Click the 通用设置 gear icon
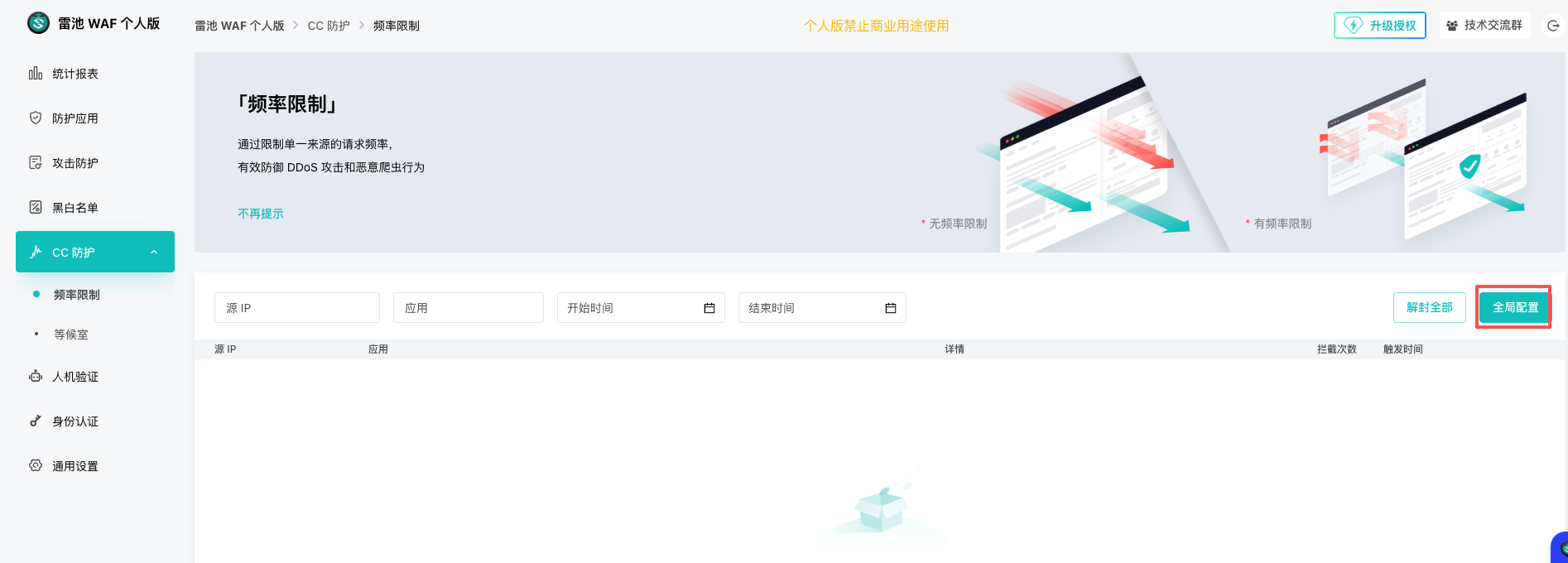1568x563 pixels. click(x=36, y=466)
